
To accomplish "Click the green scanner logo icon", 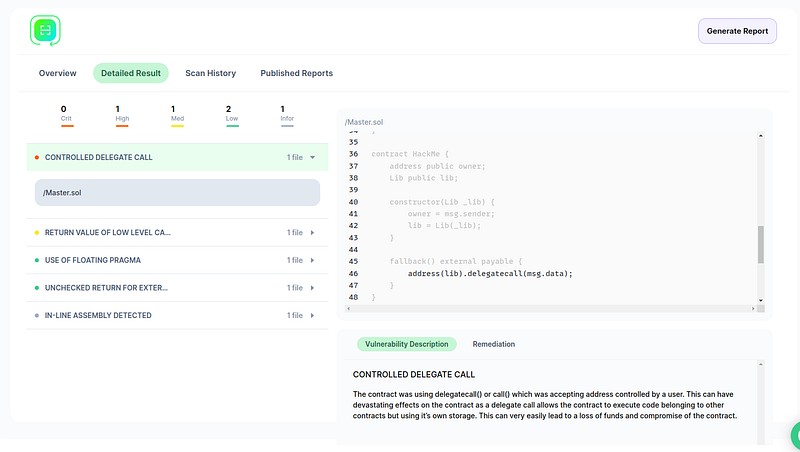I will pos(45,31).
